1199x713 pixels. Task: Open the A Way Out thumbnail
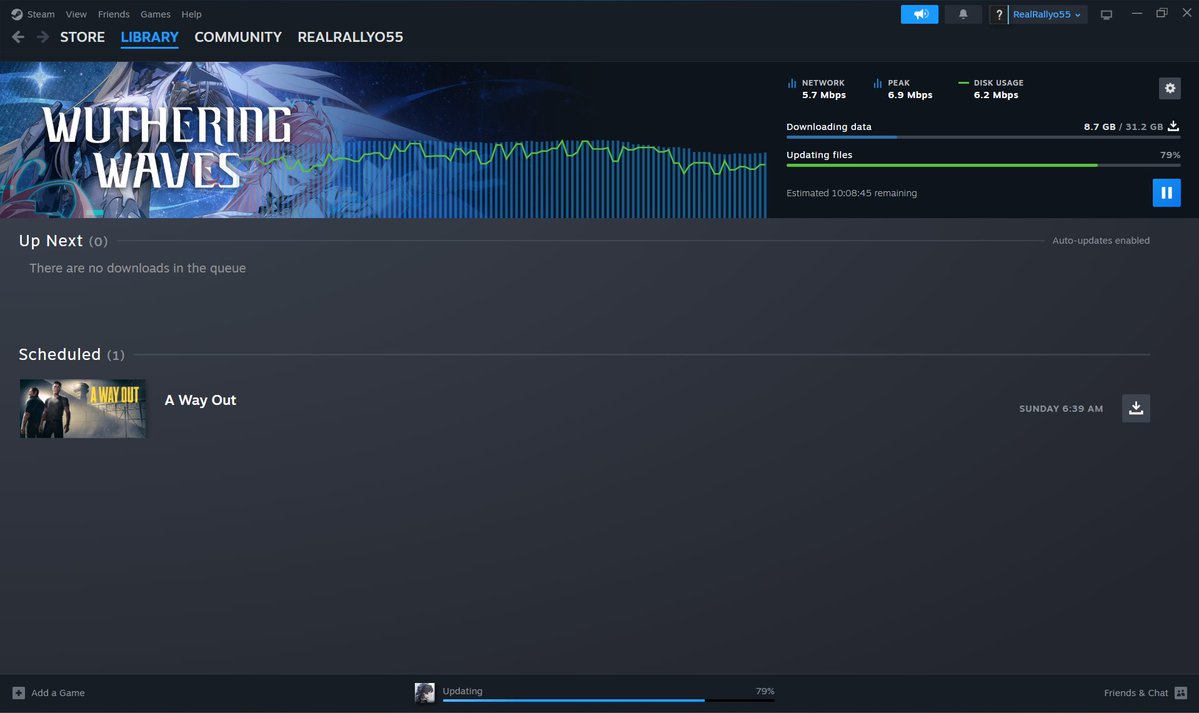click(83, 409)
